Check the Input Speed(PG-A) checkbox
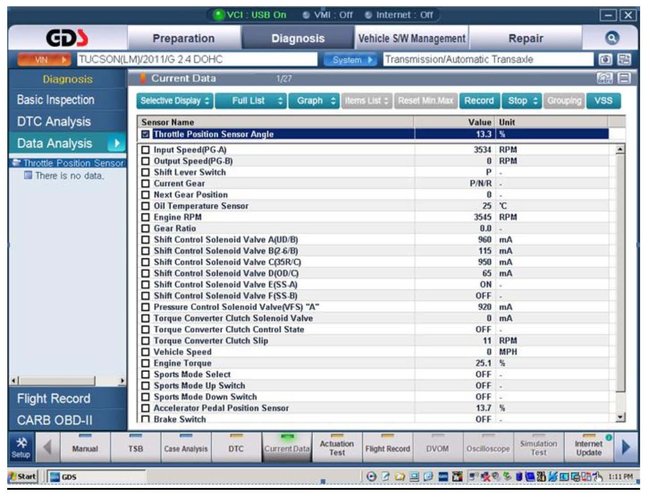The width and height of the screenshot is (650, 497). (145, 150)
